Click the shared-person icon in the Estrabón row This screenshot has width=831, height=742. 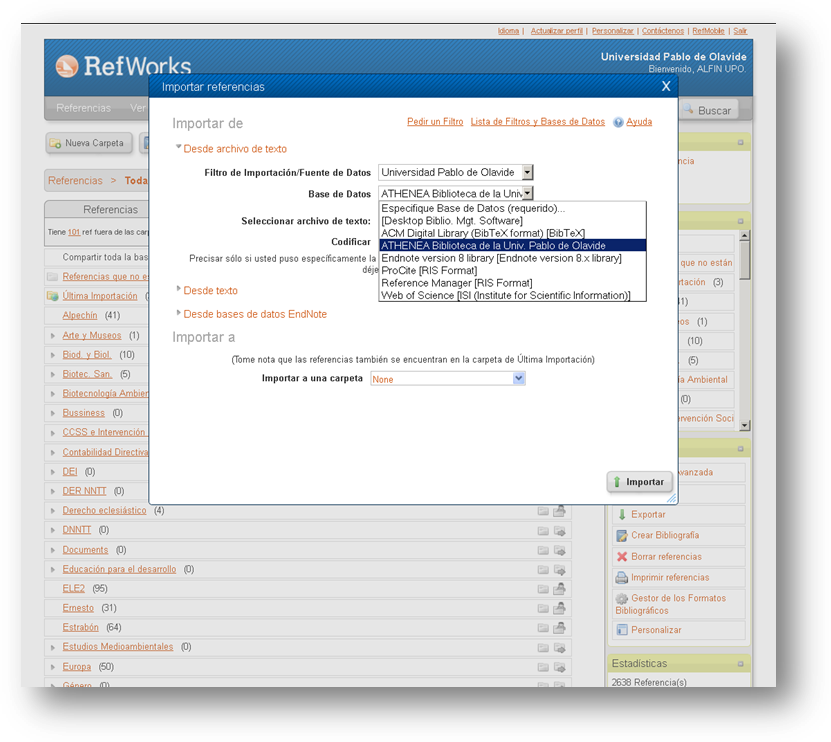click(559, 628)
